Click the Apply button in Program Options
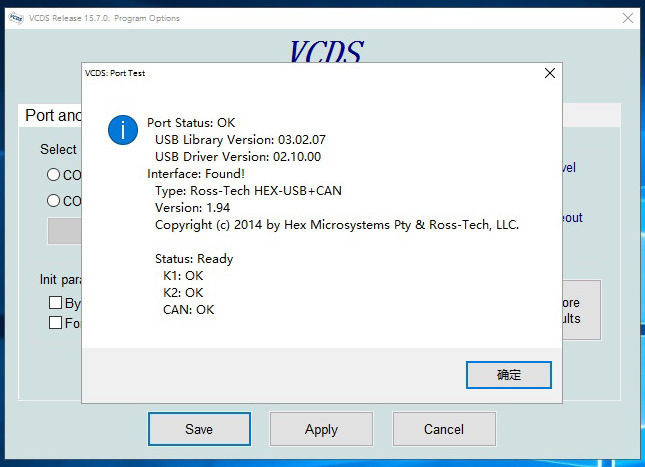The width and height of the screenshot is (645, 467). (x=321, y=429)
